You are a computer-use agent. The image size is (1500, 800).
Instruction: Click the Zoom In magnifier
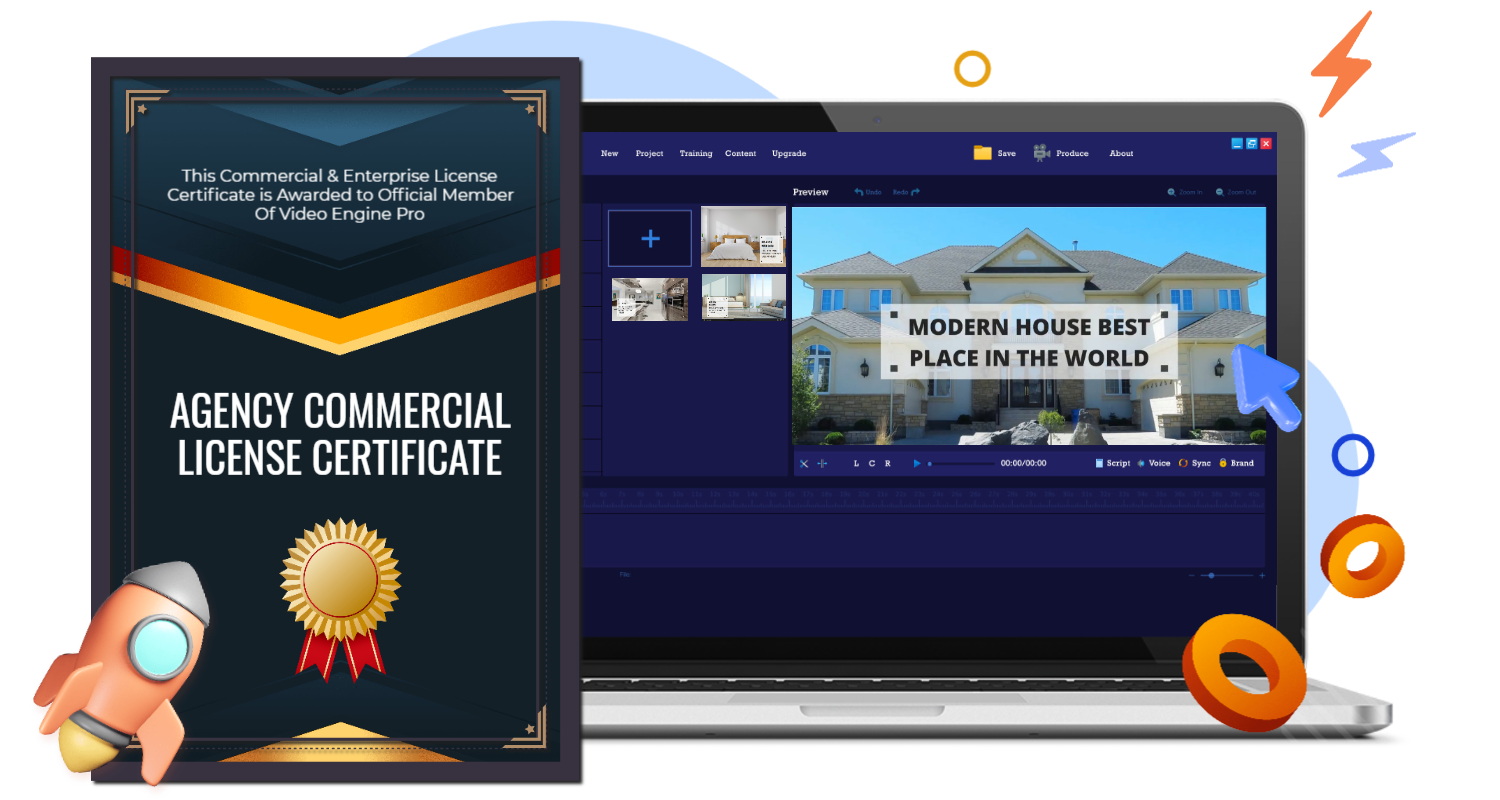point(1172,192)
